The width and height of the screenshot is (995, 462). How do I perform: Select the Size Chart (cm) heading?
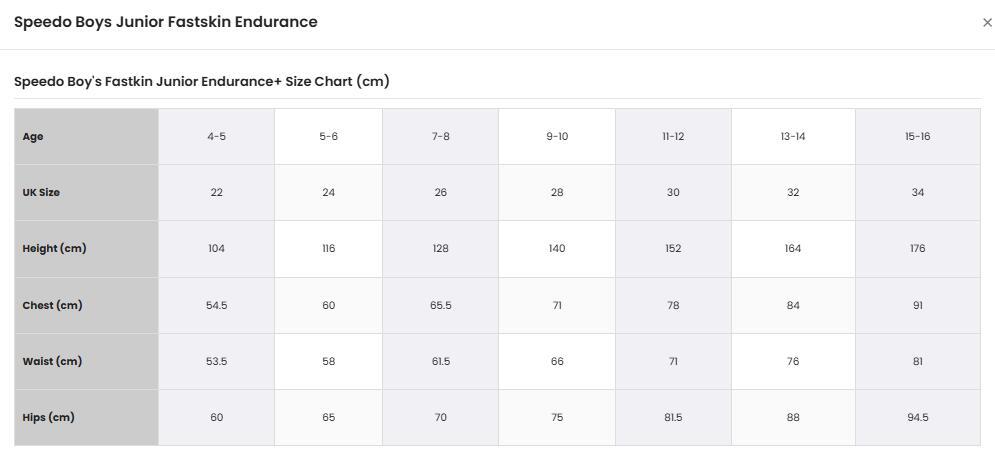click(x=202, y=81)
